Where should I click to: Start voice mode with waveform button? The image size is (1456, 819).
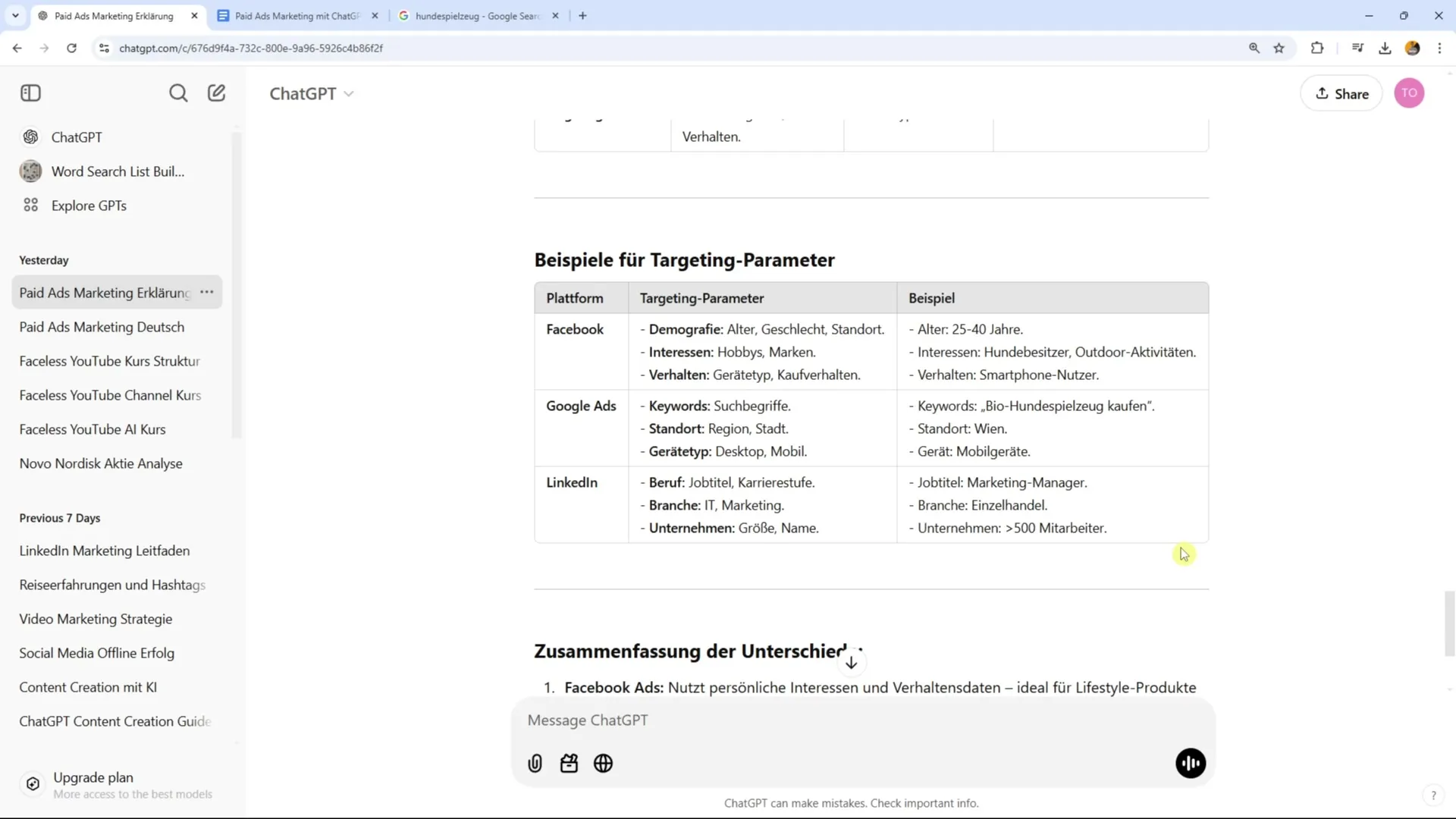pyautogui.click(x=1191, y=764)
